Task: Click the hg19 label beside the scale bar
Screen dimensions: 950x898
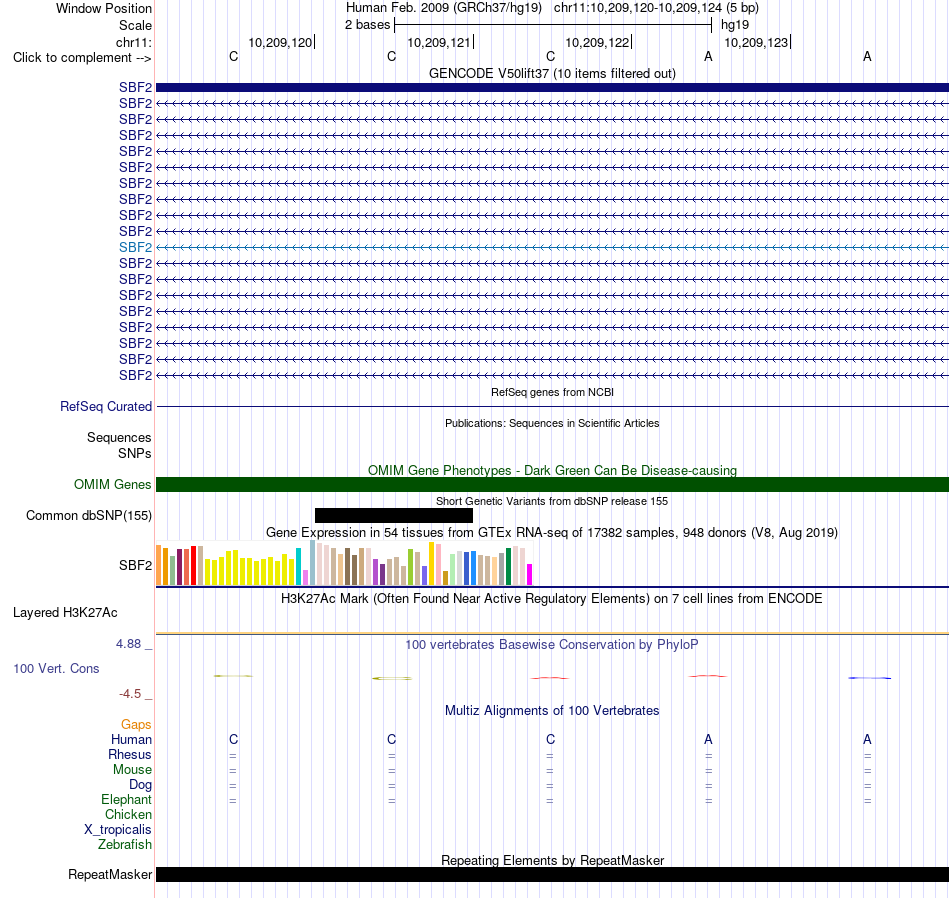Action: point(734,25)
